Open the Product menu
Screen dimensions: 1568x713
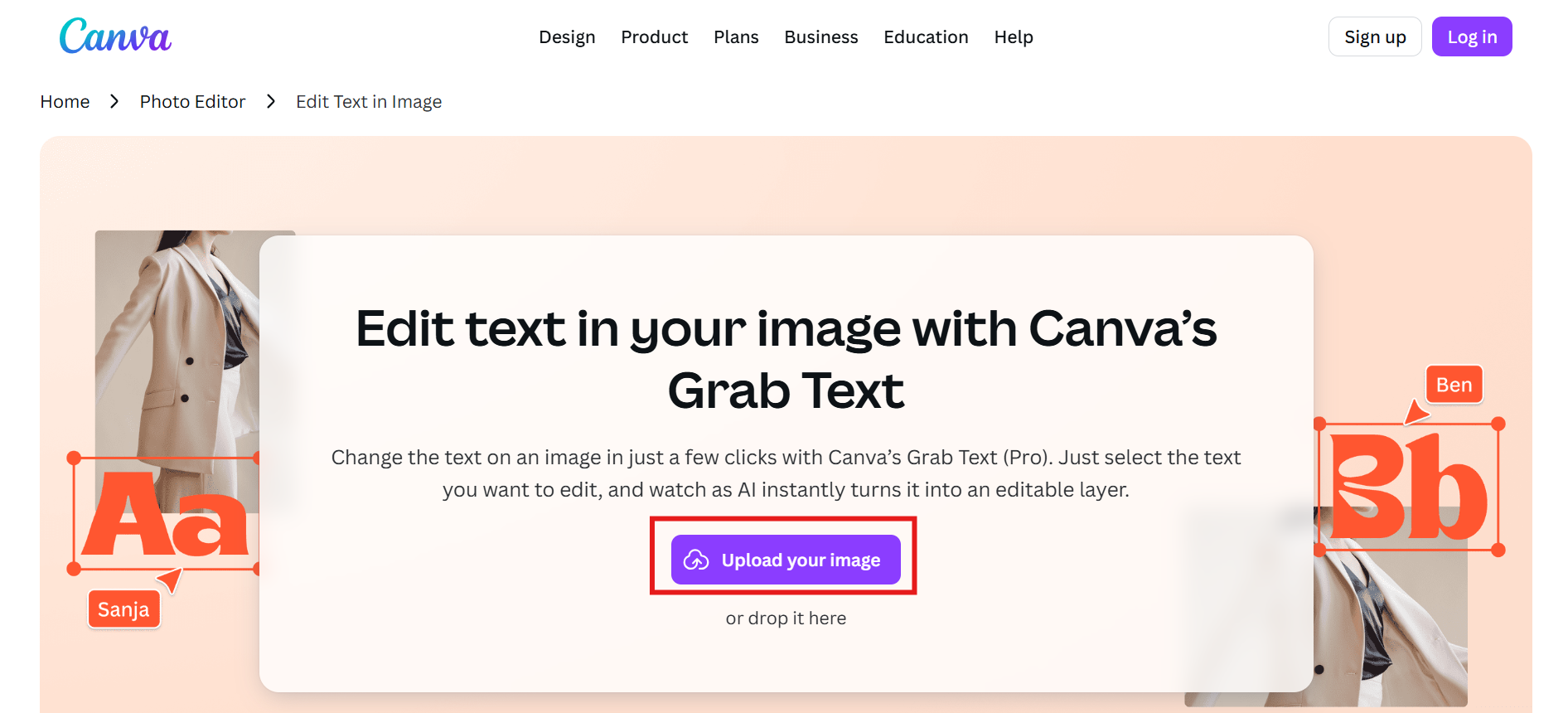[x=655, y=36]
